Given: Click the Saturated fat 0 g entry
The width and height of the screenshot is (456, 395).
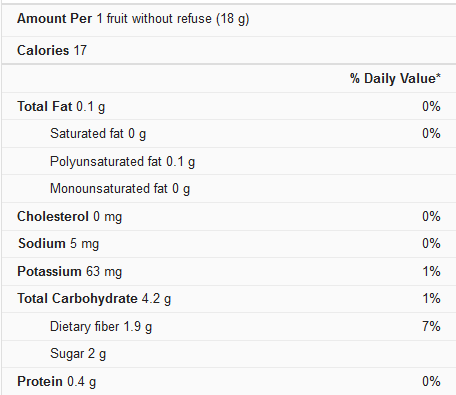Looking at the screenshot, I should [98, 134].
